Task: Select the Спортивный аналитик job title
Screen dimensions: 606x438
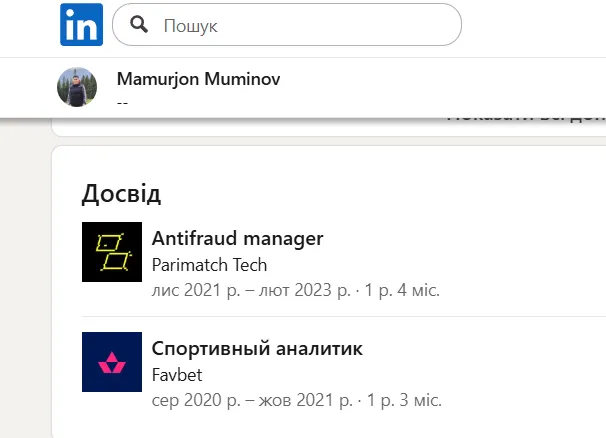Action: click(257, 349)
